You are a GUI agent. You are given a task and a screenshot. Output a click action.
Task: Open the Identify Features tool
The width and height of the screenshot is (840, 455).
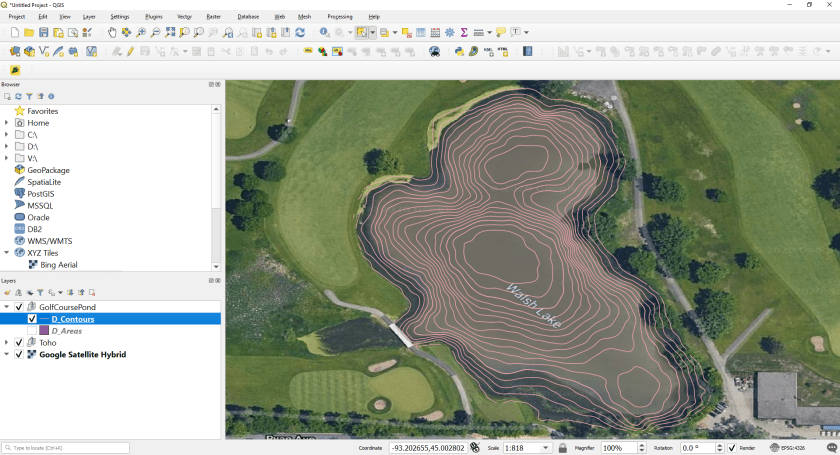tap(324, 33)
